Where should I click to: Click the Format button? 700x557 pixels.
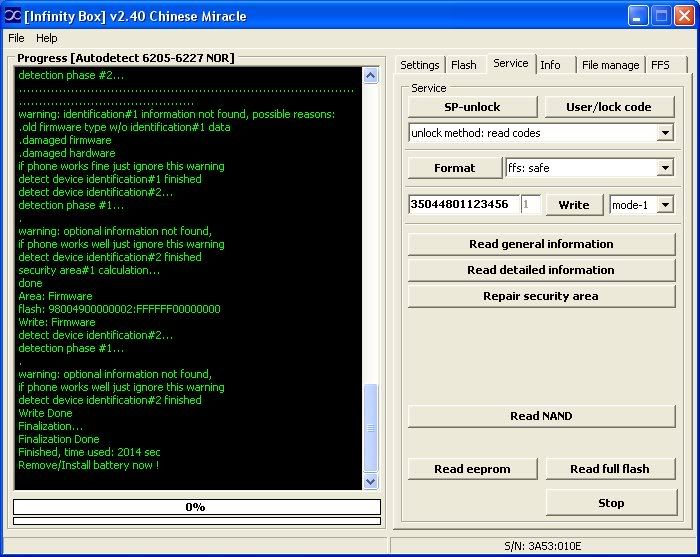coord(454,168)
